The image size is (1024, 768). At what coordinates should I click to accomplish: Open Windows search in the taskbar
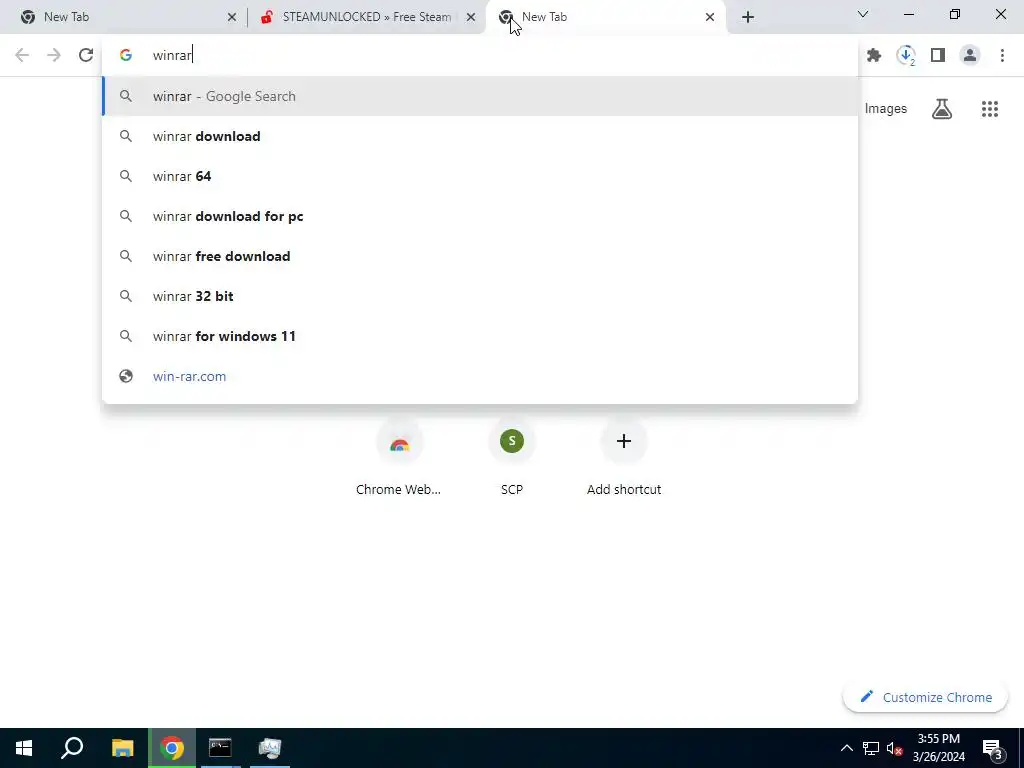tap(72, 748)
